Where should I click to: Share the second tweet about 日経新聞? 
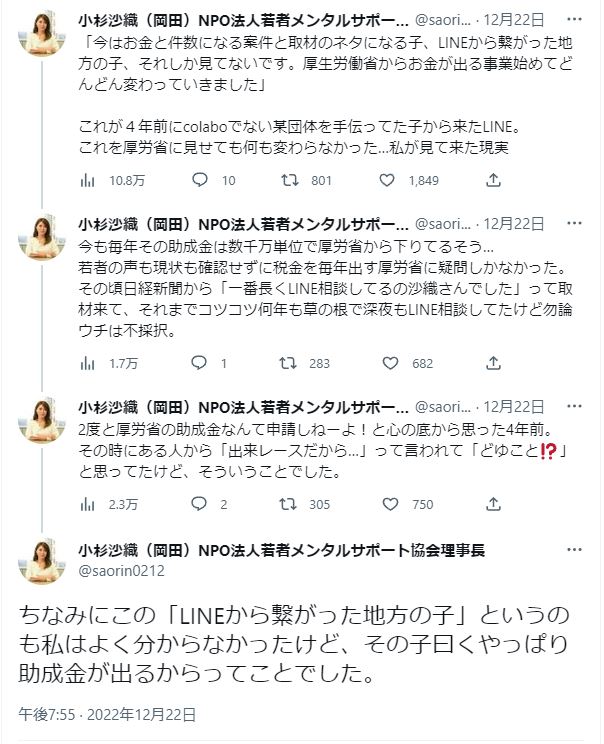pyautogui.click(x=492, y=363)
